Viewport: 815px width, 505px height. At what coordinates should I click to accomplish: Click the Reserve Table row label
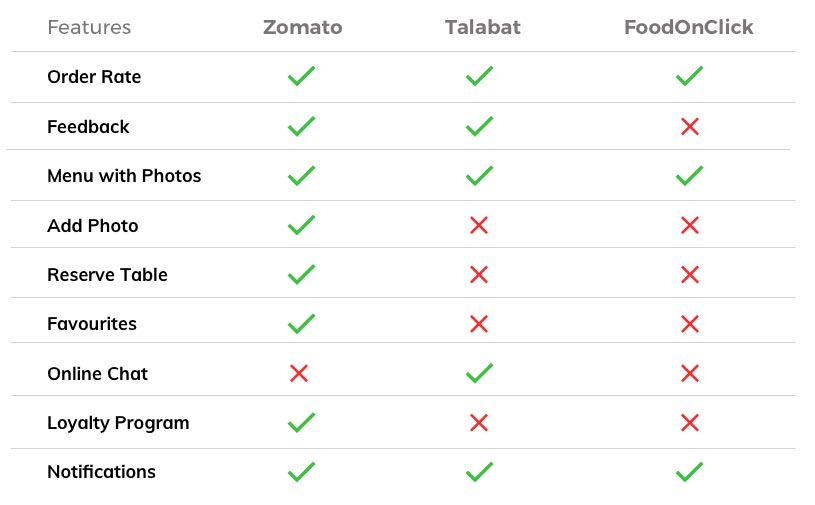pos(107,275)
